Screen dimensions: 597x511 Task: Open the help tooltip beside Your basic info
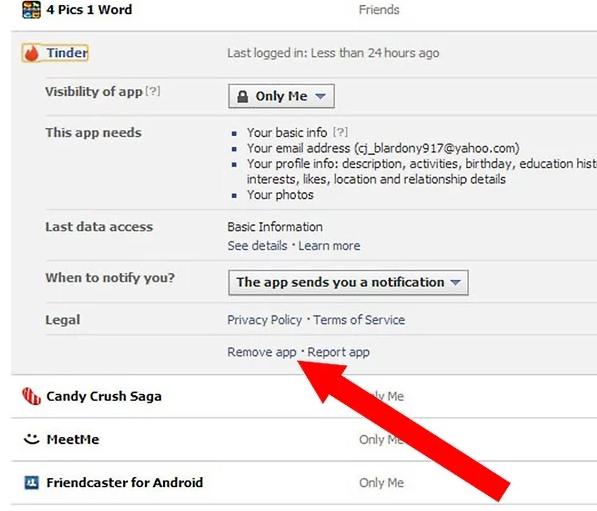pyautogui.click(x=340, y=133)
